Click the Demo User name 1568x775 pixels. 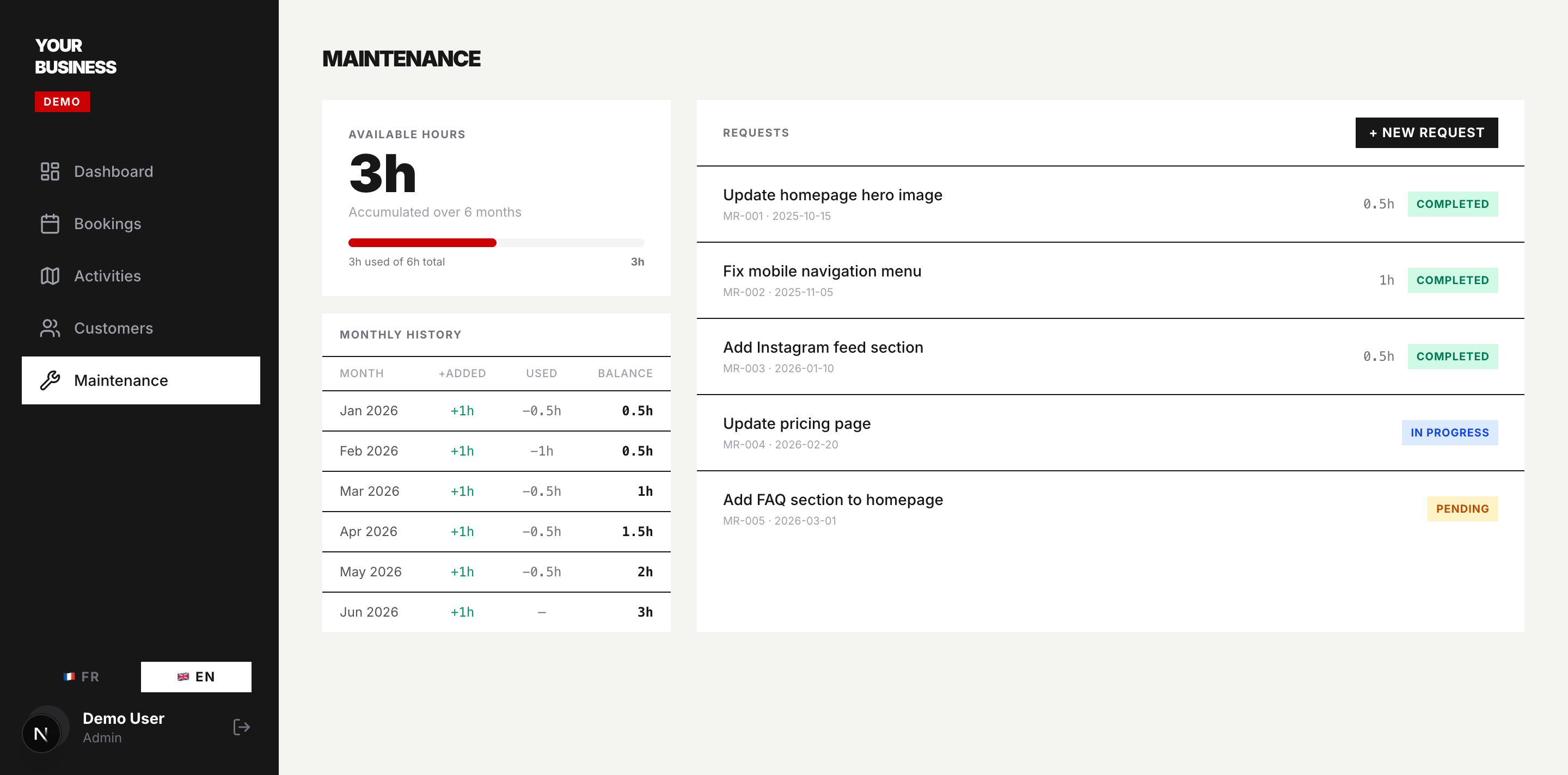[x=124, y=718]
